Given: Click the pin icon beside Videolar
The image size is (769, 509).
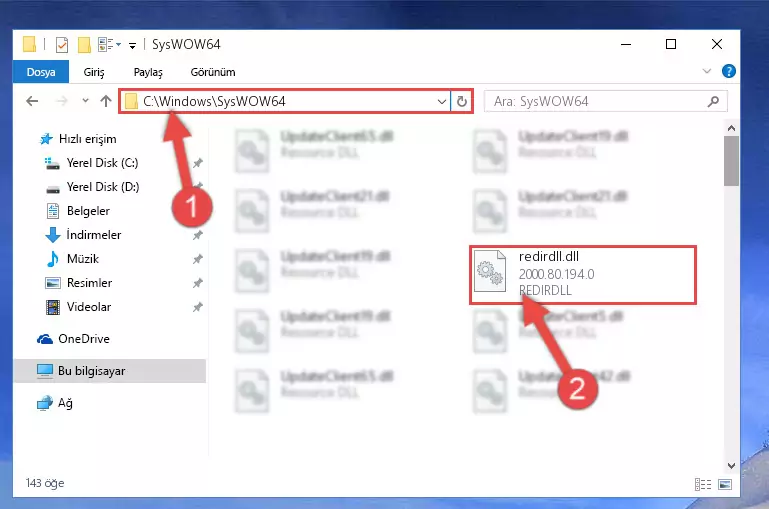Looking at the screenshot, I should tap(198, 307).
